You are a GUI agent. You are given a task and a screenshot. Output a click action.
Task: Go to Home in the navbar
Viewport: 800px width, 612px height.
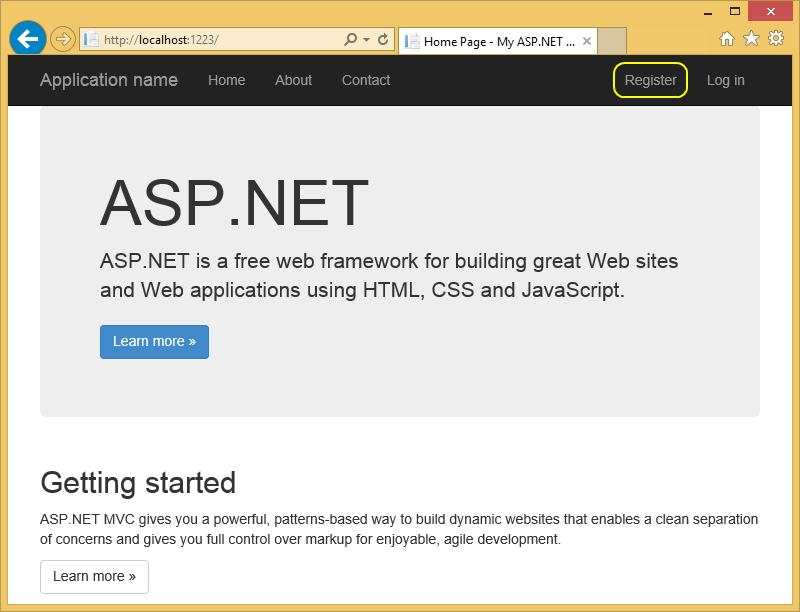(226, 80)
